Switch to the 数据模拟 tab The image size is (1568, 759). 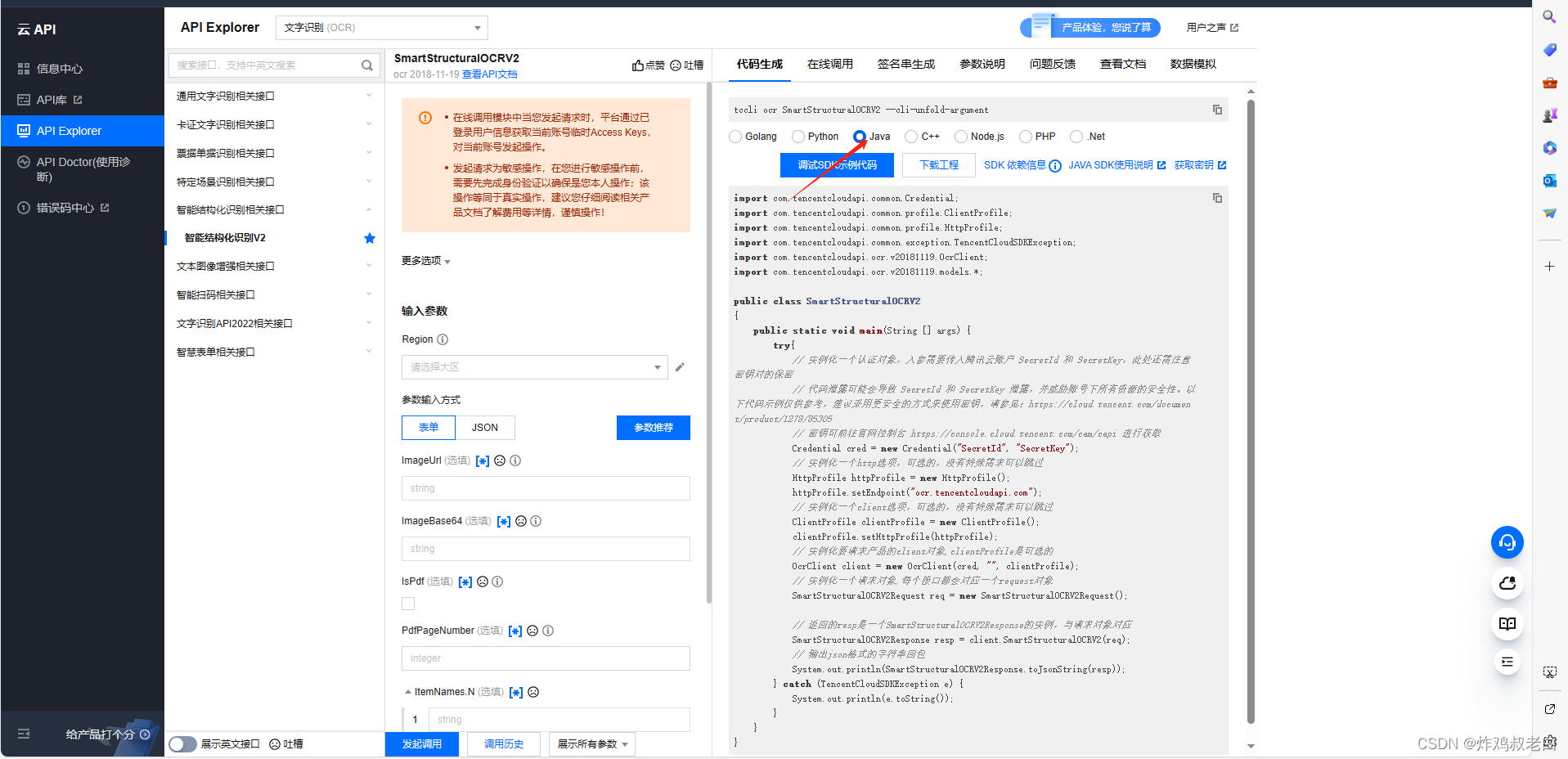click(1193, 64)
